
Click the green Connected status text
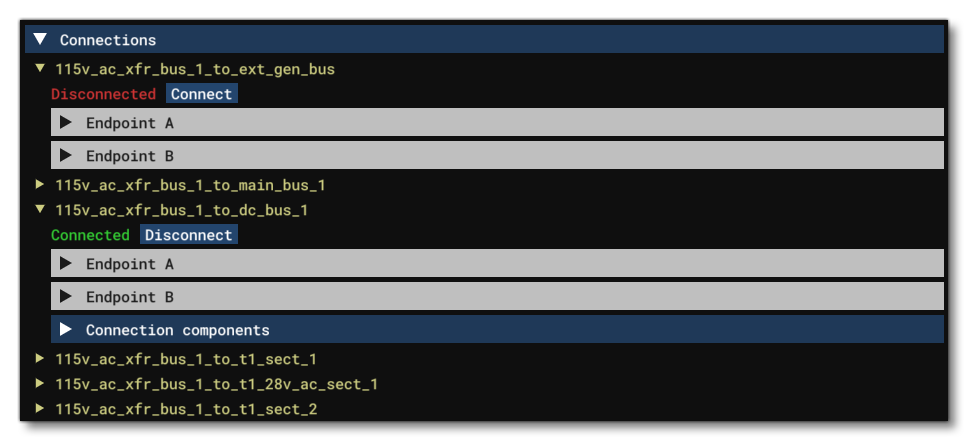coord(90,235)
